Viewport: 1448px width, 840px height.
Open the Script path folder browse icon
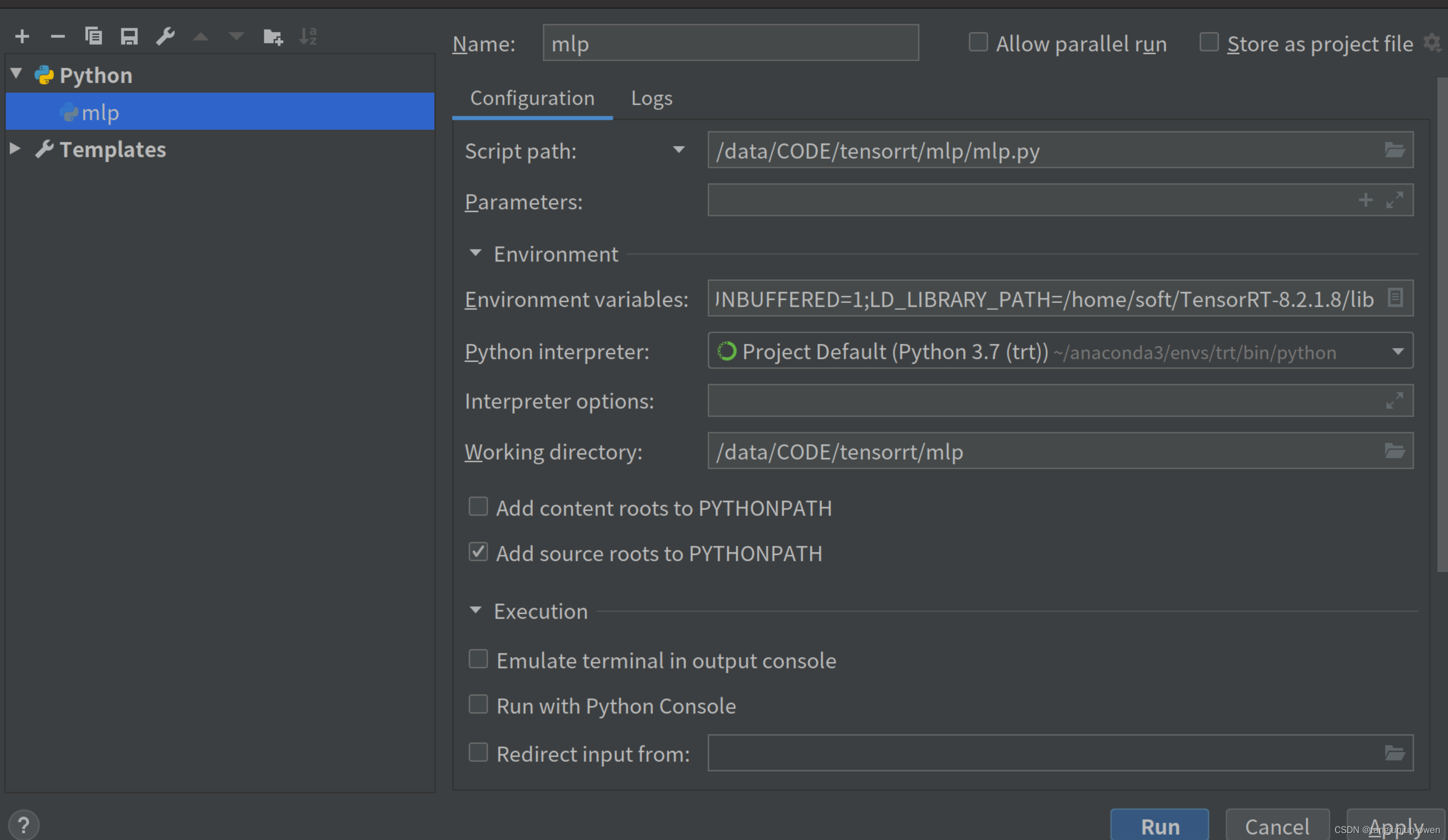[1395, 150]
